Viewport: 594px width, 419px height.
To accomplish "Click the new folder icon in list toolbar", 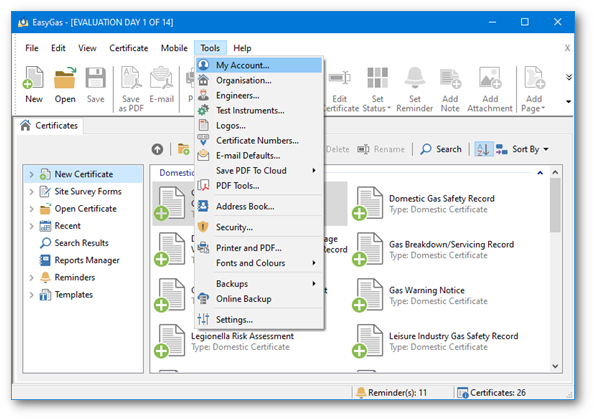I will (x=184, y=149).
